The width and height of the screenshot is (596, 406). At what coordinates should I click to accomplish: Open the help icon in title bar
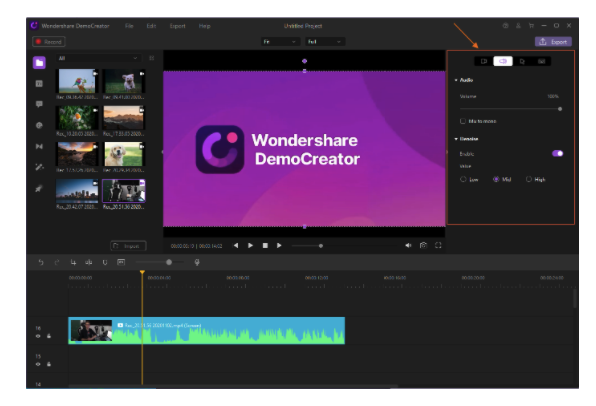pos(506,26)
